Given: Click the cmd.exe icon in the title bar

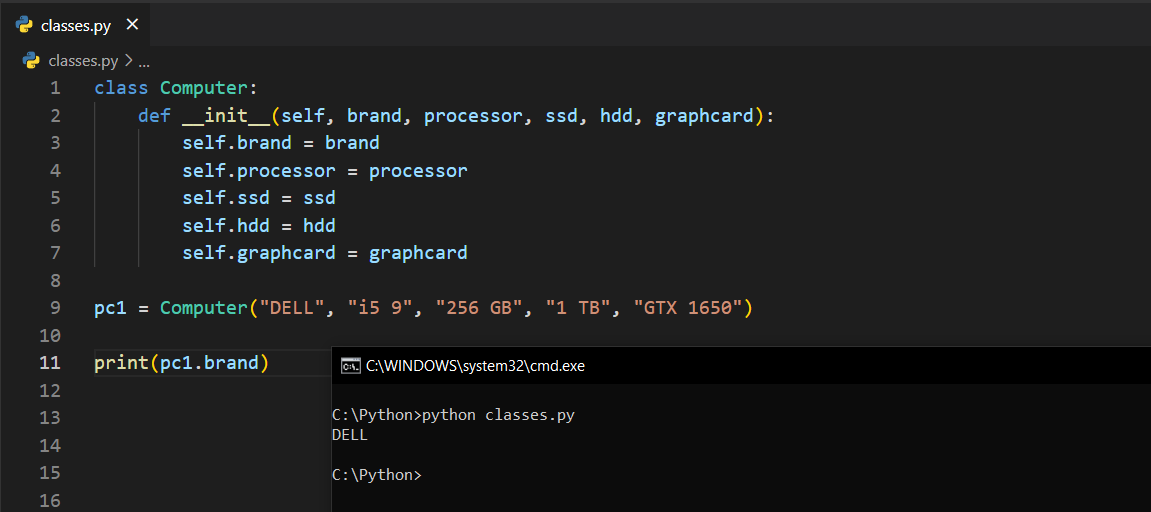Looking at the screenshot, I should pos(350,366).
